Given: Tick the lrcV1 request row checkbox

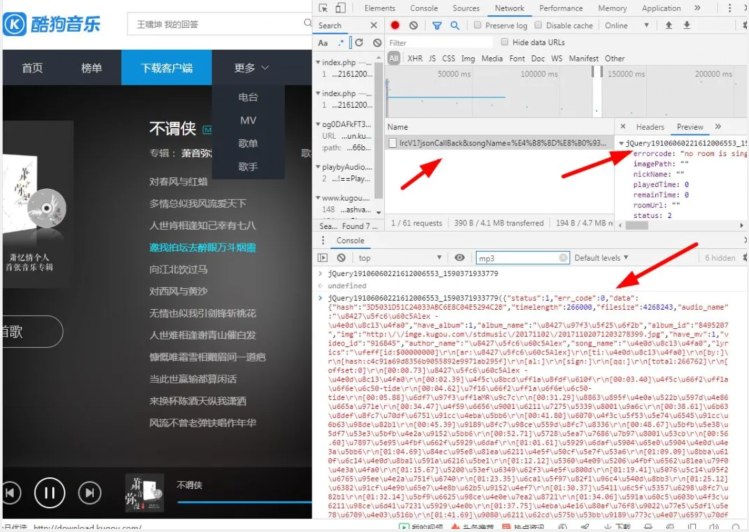Looking at the screenshot, I should [x=393, y=143].
